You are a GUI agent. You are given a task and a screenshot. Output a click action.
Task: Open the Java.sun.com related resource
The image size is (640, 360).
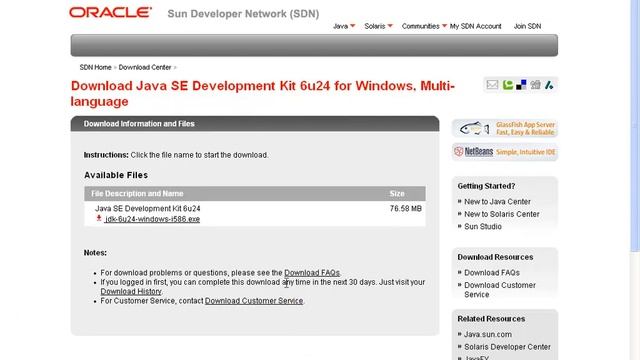488,334
